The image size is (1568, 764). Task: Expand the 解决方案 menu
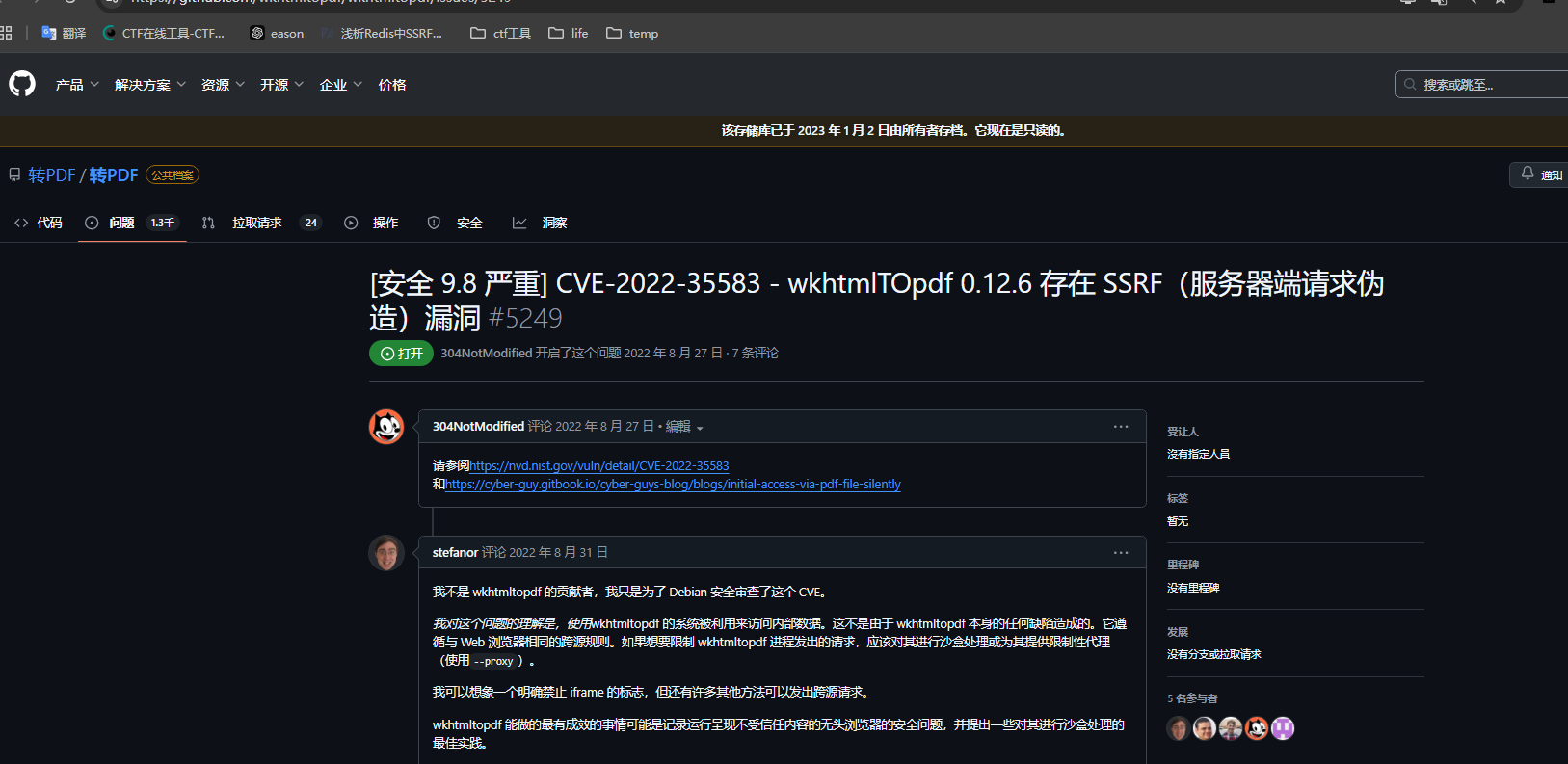150,85
